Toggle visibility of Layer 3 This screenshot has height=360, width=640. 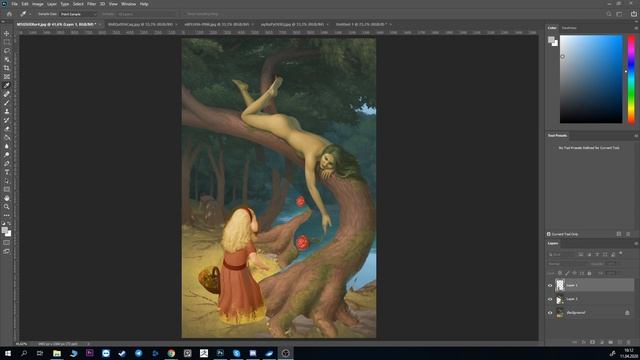click(x=550, y=285)
